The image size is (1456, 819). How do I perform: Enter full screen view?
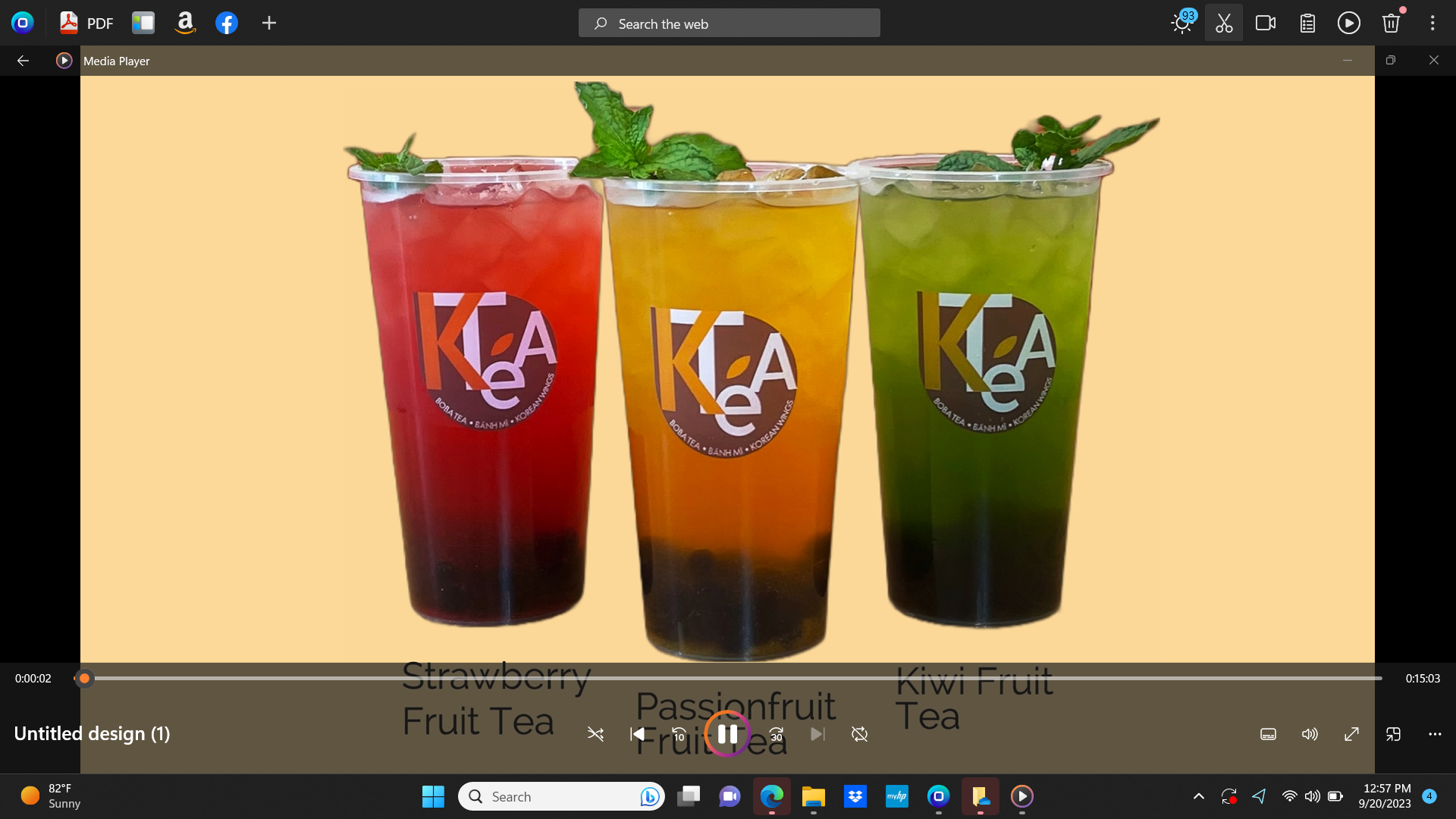pos(1351,734)
